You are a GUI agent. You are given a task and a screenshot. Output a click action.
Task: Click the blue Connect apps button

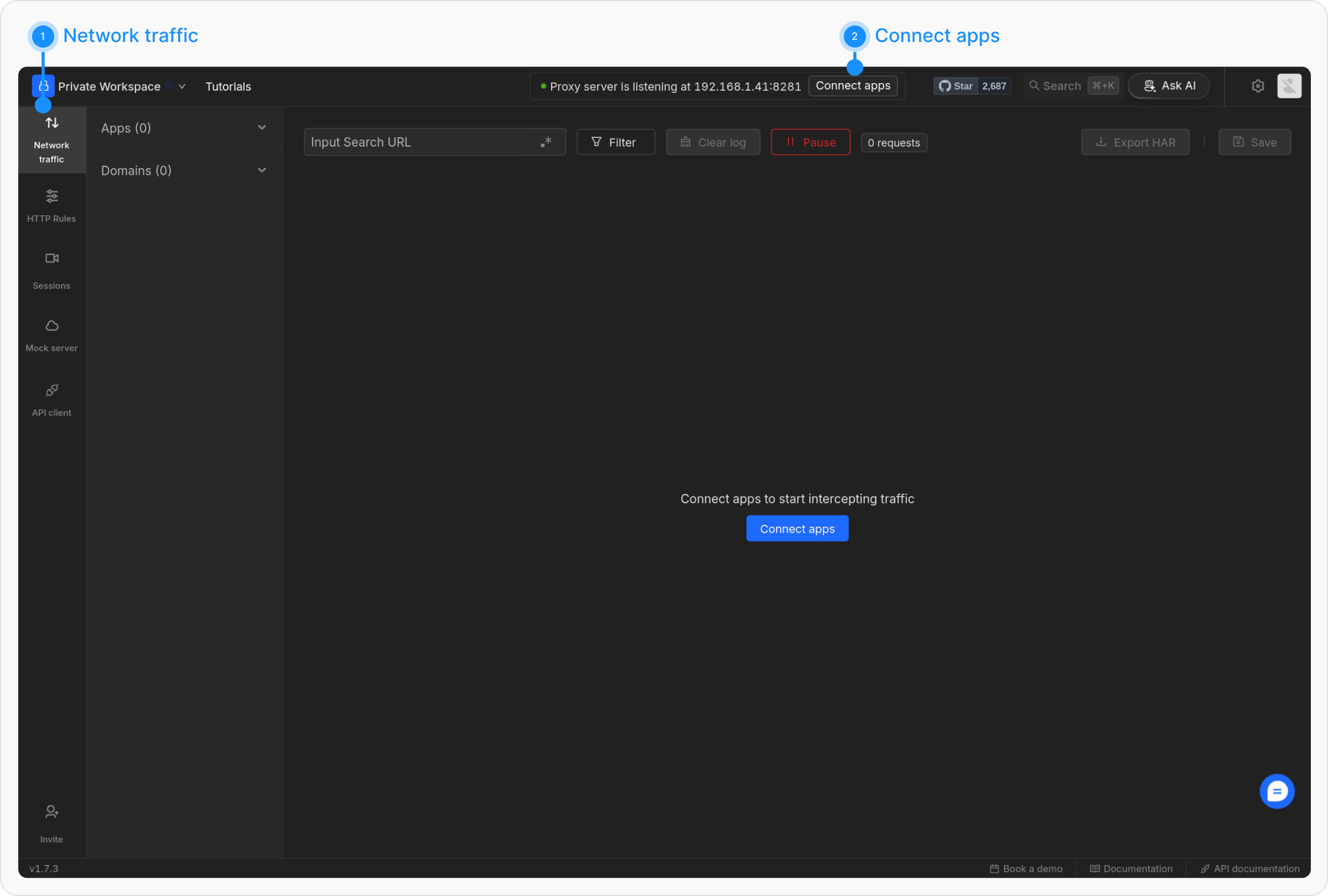(x=797, y=529)
